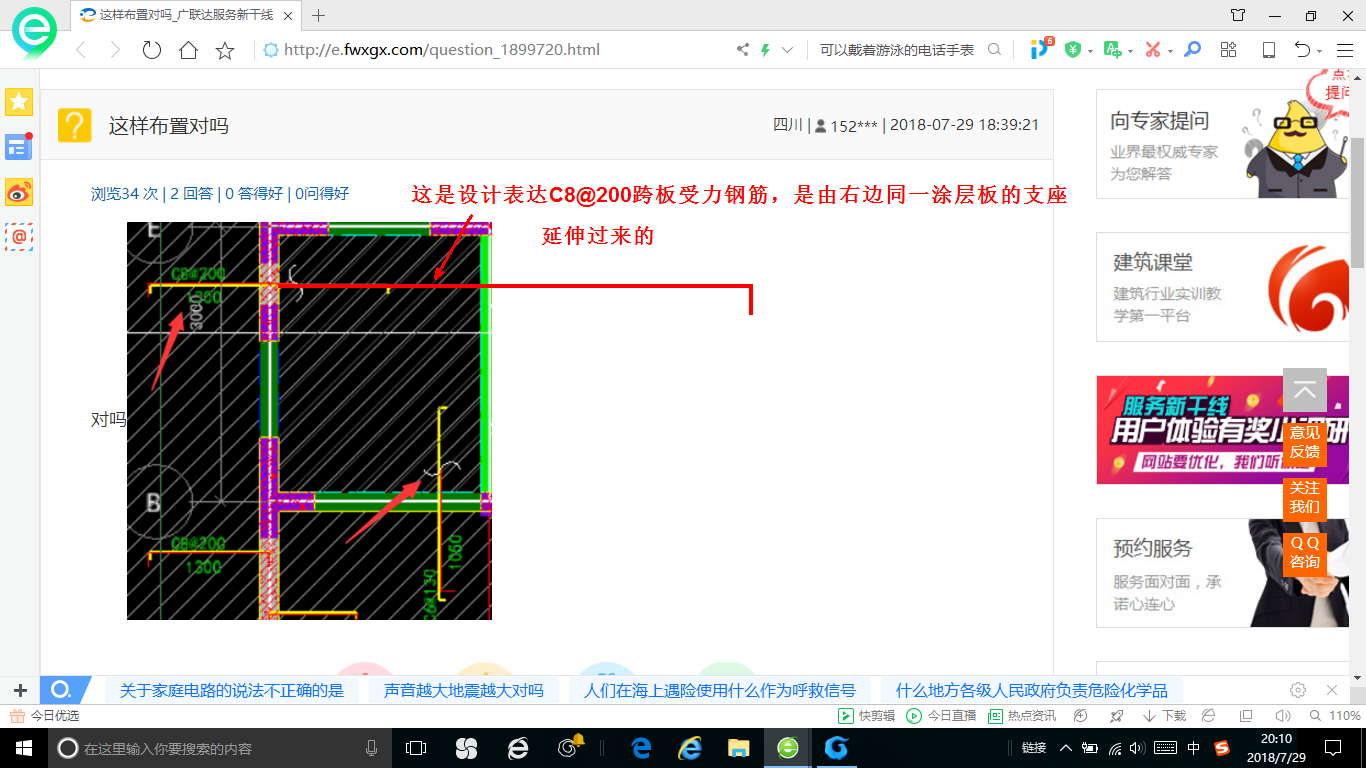Click the undo closed tab arrow icon

[x=1301, y=49]
